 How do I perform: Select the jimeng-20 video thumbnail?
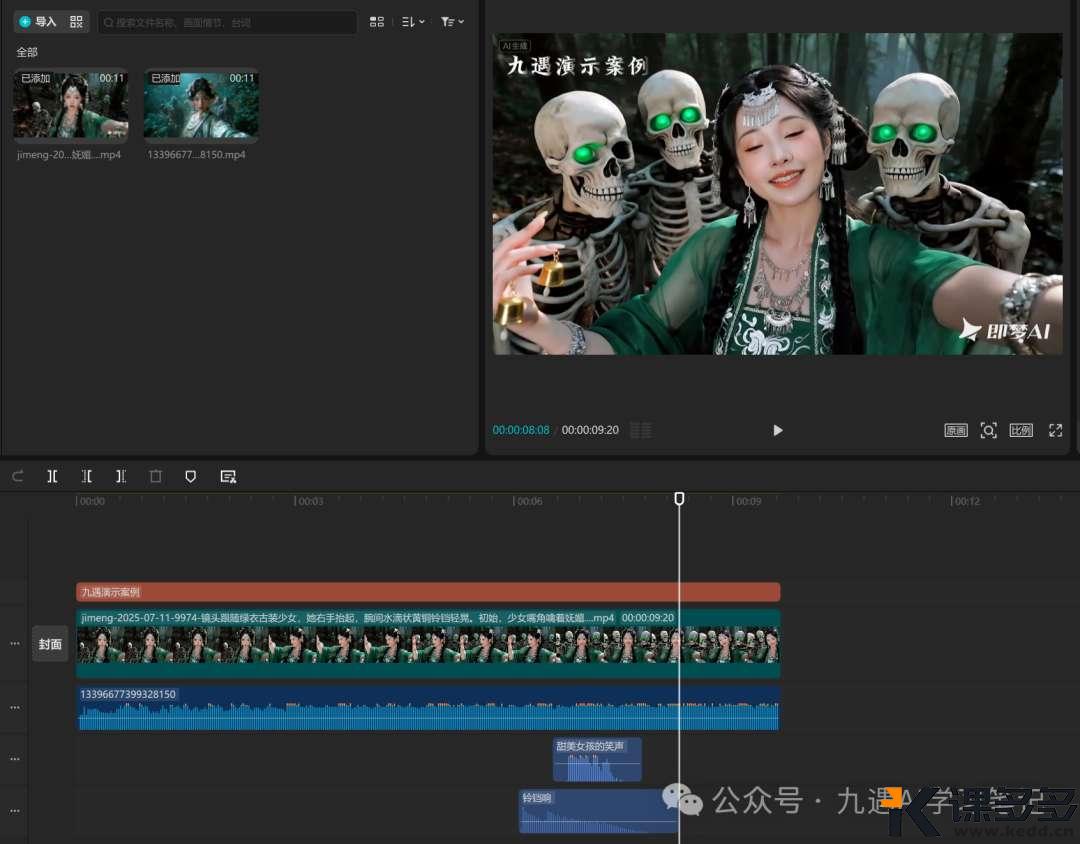point(71,105)
